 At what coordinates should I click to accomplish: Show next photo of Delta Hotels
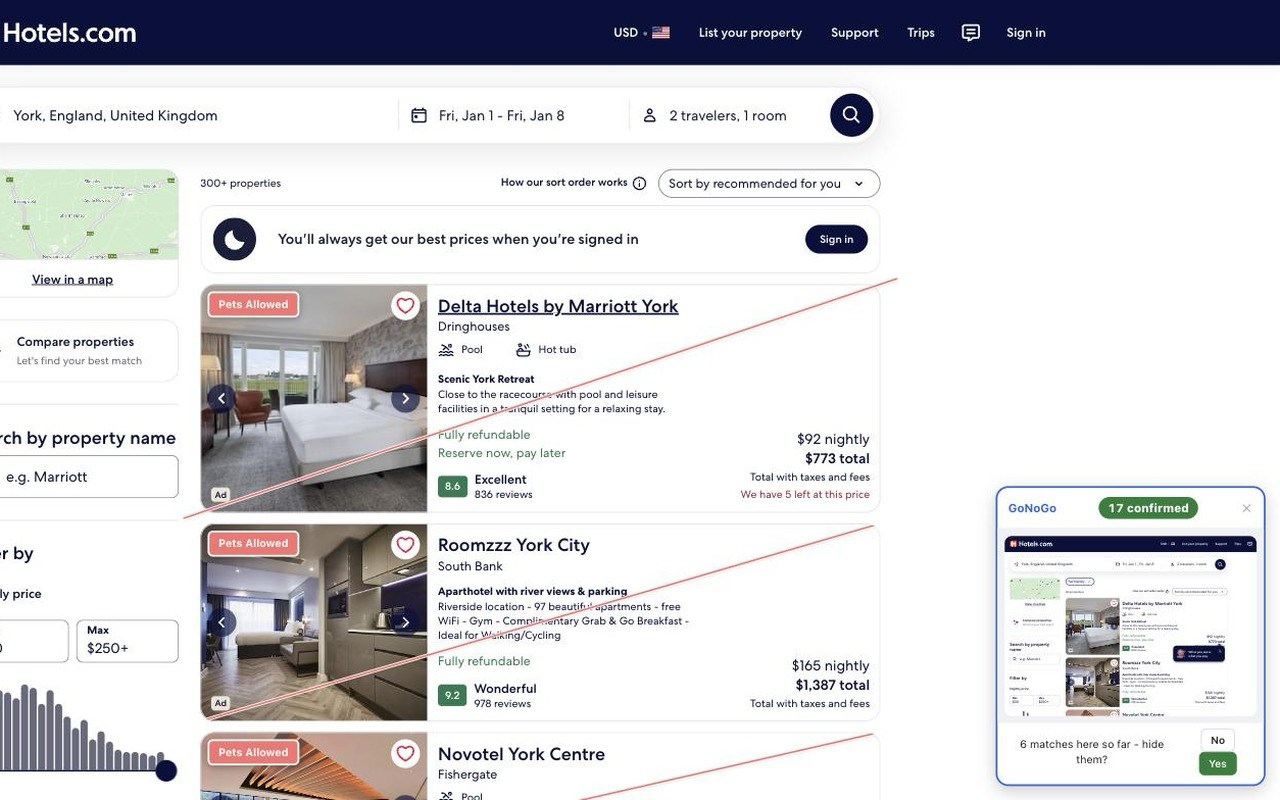[405, 399]
